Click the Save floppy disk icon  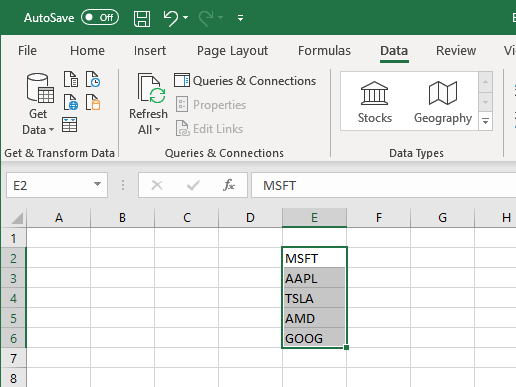pyautogui.click(x=142, y=18)
